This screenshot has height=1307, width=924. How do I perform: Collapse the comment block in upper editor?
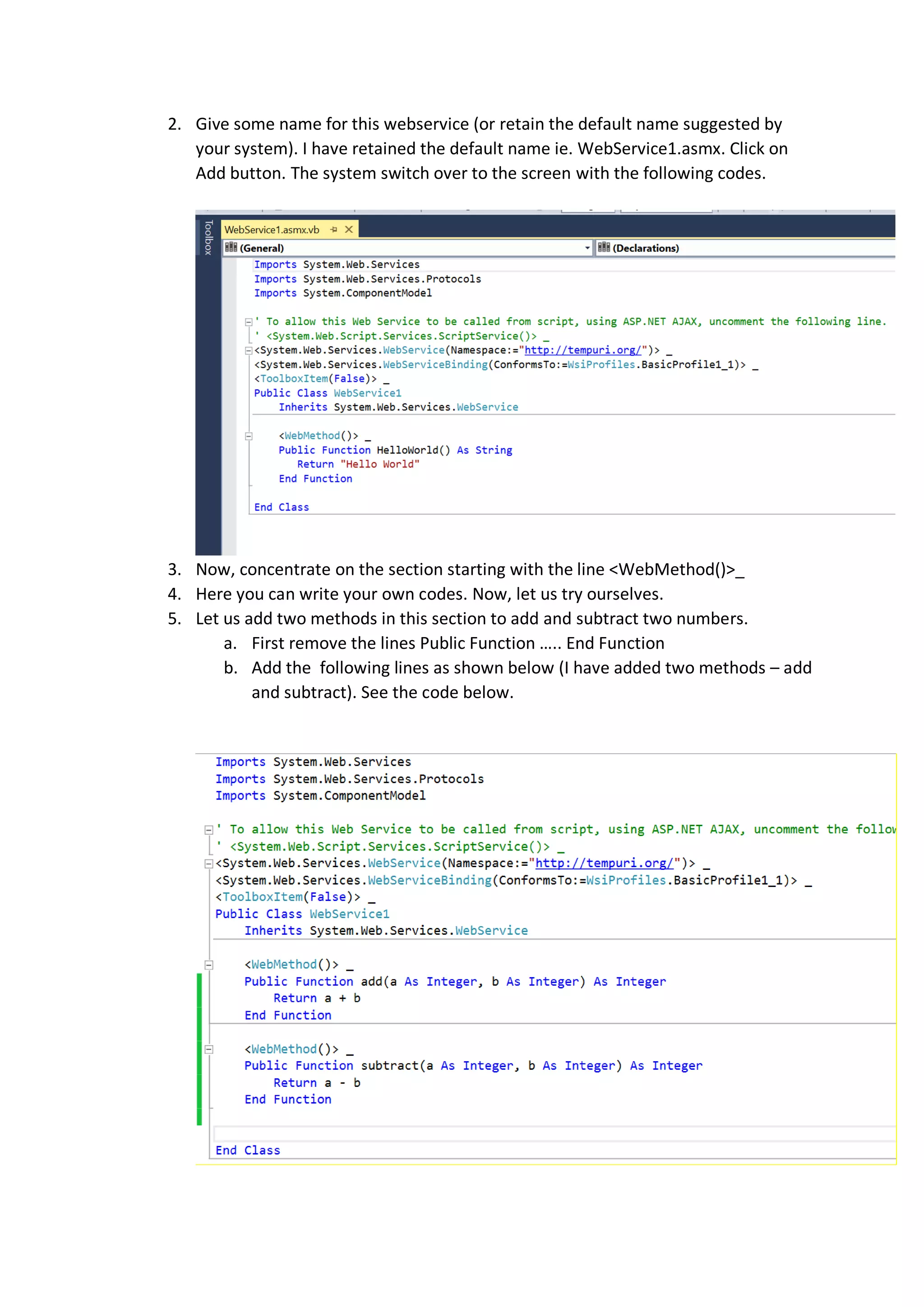coord(249,322)
